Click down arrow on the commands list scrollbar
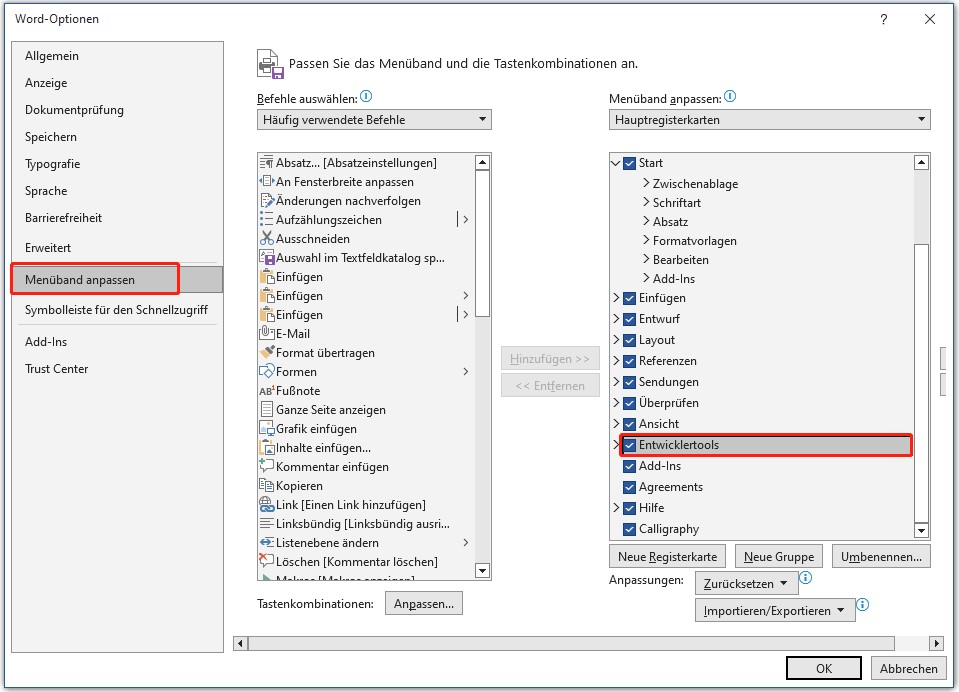 483,572
